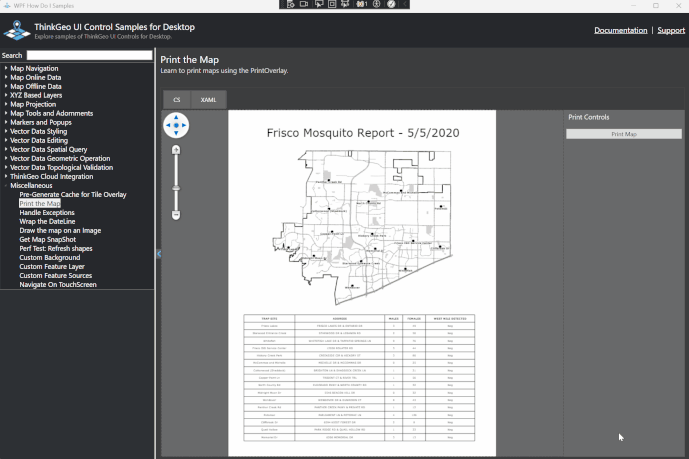Image resolution: width=689 pixels, height=459 pixels.
Task: Open Draw the map on an Image sample
Action: pos(60,230)
